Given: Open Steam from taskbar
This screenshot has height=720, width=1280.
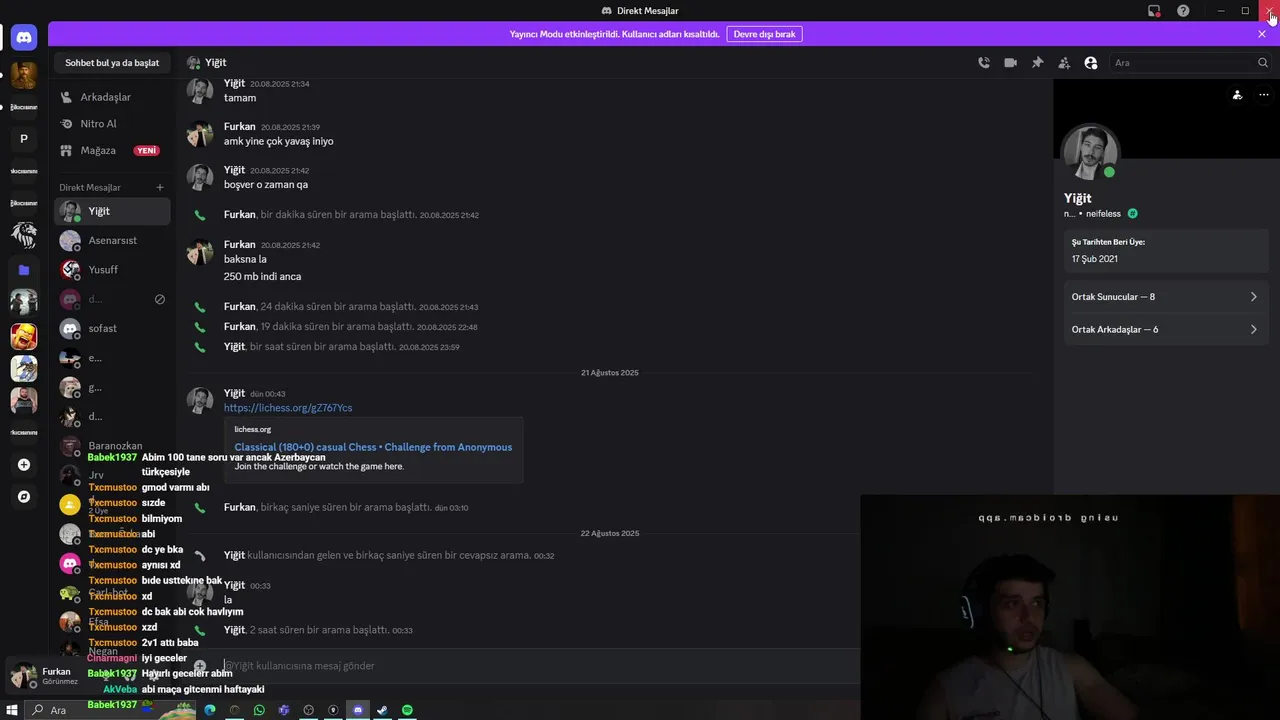Looking at the screenshot, I should click(382, 710).
